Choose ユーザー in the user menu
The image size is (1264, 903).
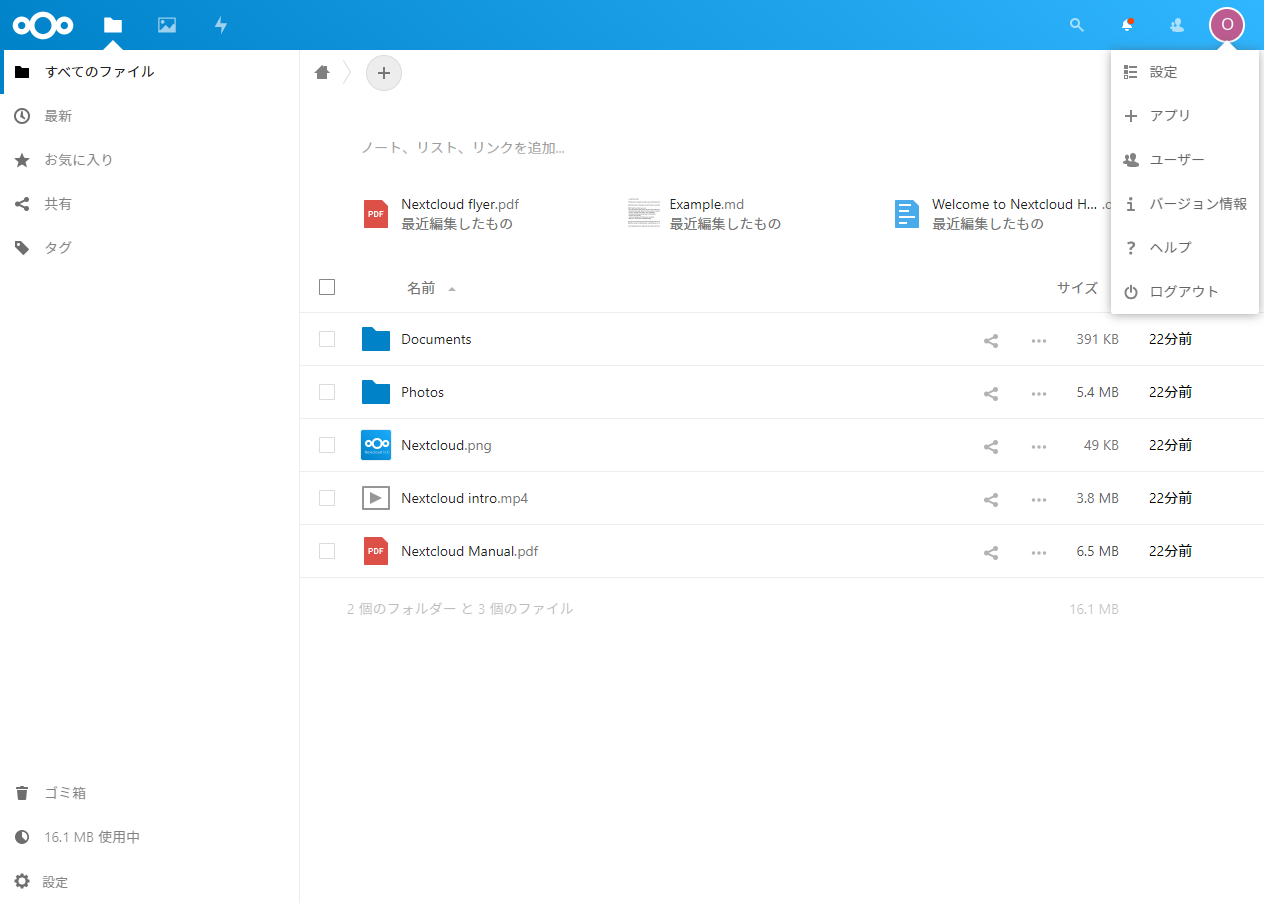click(1185, 160)
